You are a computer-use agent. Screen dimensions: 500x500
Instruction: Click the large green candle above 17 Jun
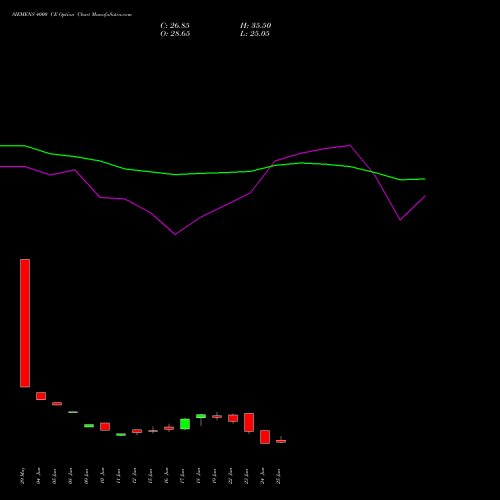pyautogui.click(x=185, y=424)
